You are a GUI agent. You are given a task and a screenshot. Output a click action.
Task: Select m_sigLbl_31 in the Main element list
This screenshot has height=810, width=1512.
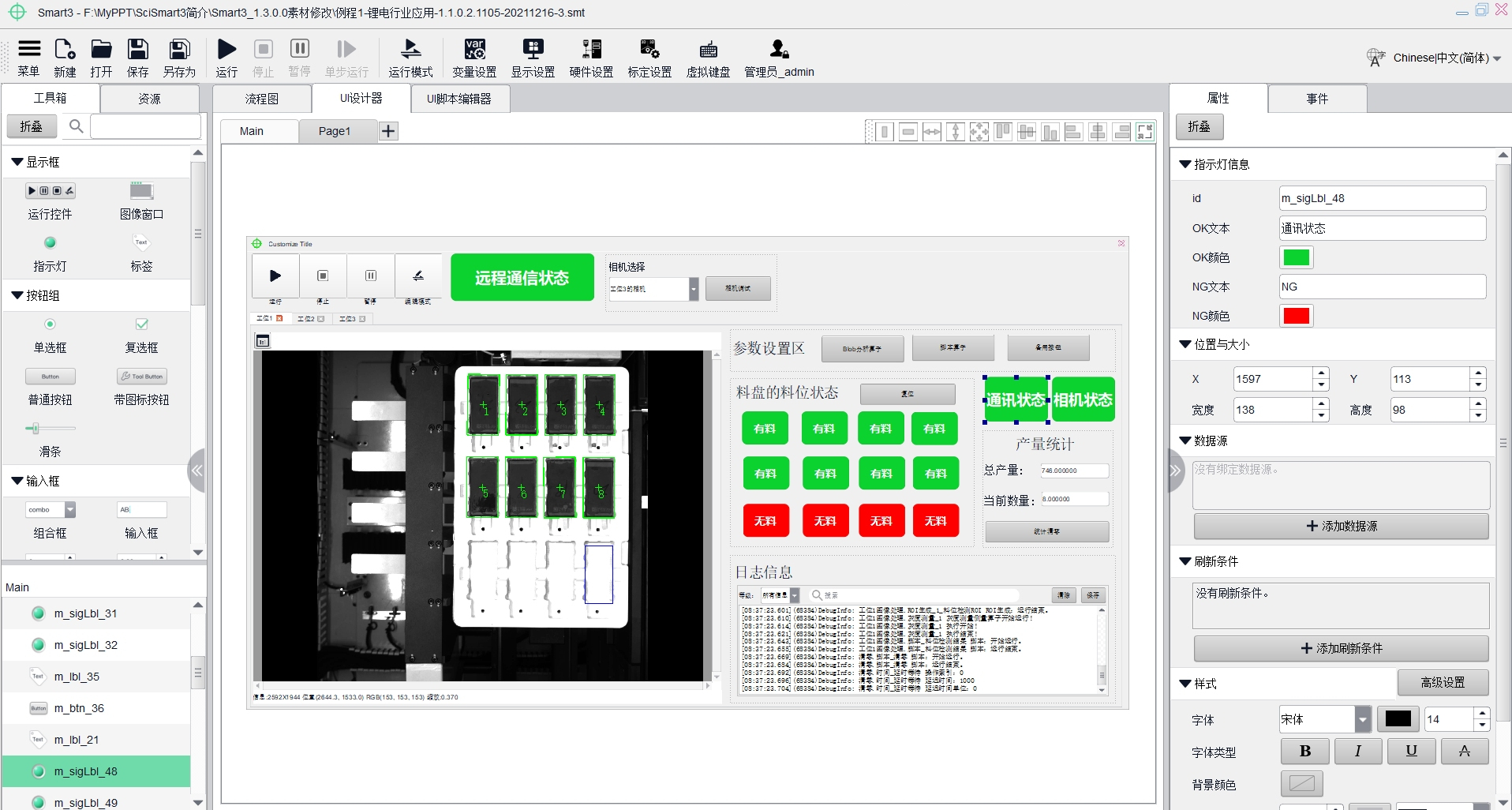(96, 613)
